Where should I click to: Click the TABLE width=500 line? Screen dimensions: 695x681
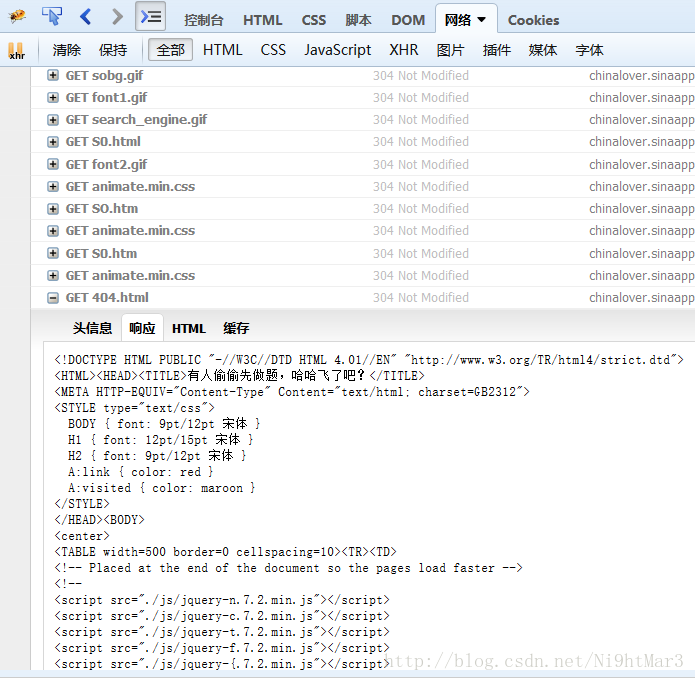tap(225, 552)
